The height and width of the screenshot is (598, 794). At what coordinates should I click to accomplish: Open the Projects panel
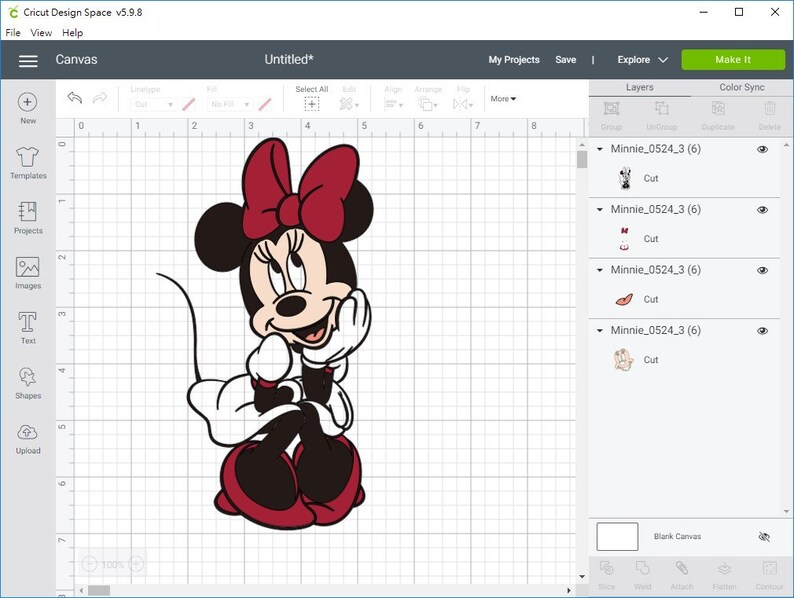coord(28,218)
